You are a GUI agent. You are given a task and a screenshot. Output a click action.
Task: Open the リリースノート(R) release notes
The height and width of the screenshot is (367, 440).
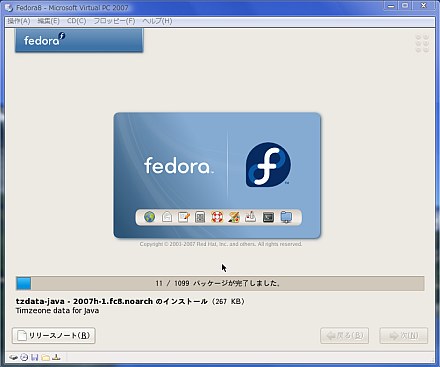coord(54,336)
